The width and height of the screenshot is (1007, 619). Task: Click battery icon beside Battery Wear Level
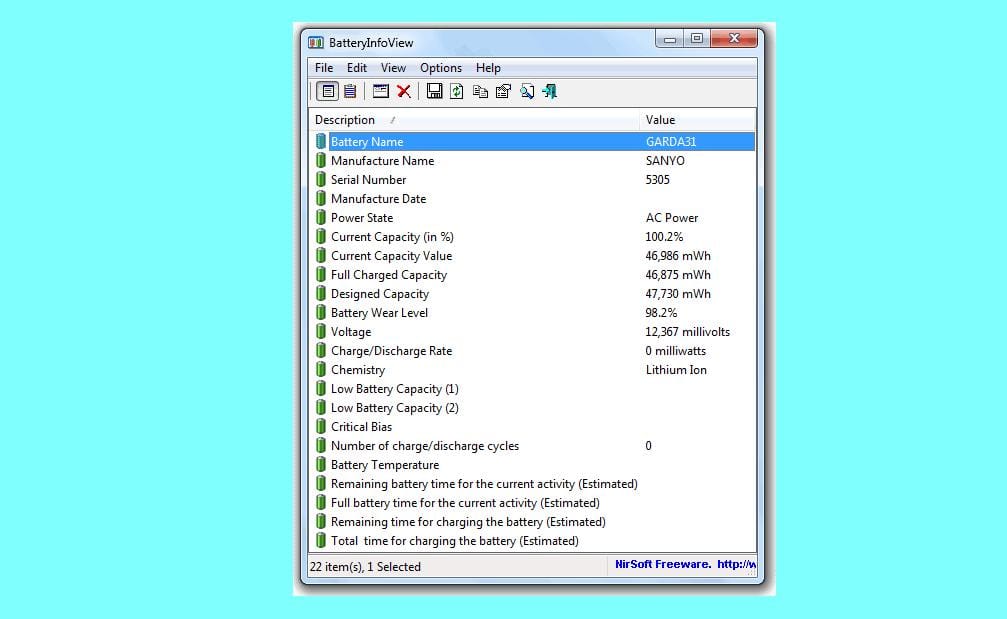321,313
